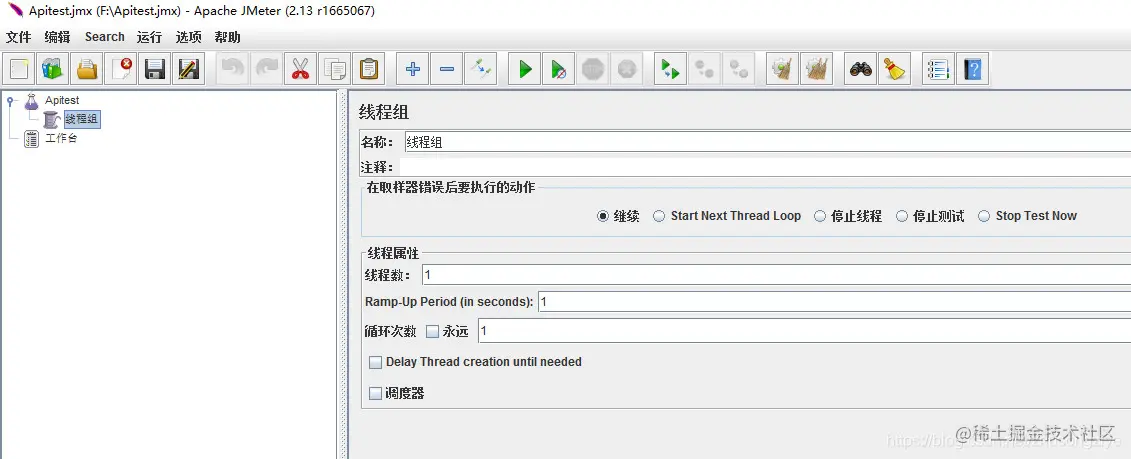The image size is (1131, 459).
Task: Select 工作台 workbench tree item
Action: pyautogui.click(x=61, y=138)
